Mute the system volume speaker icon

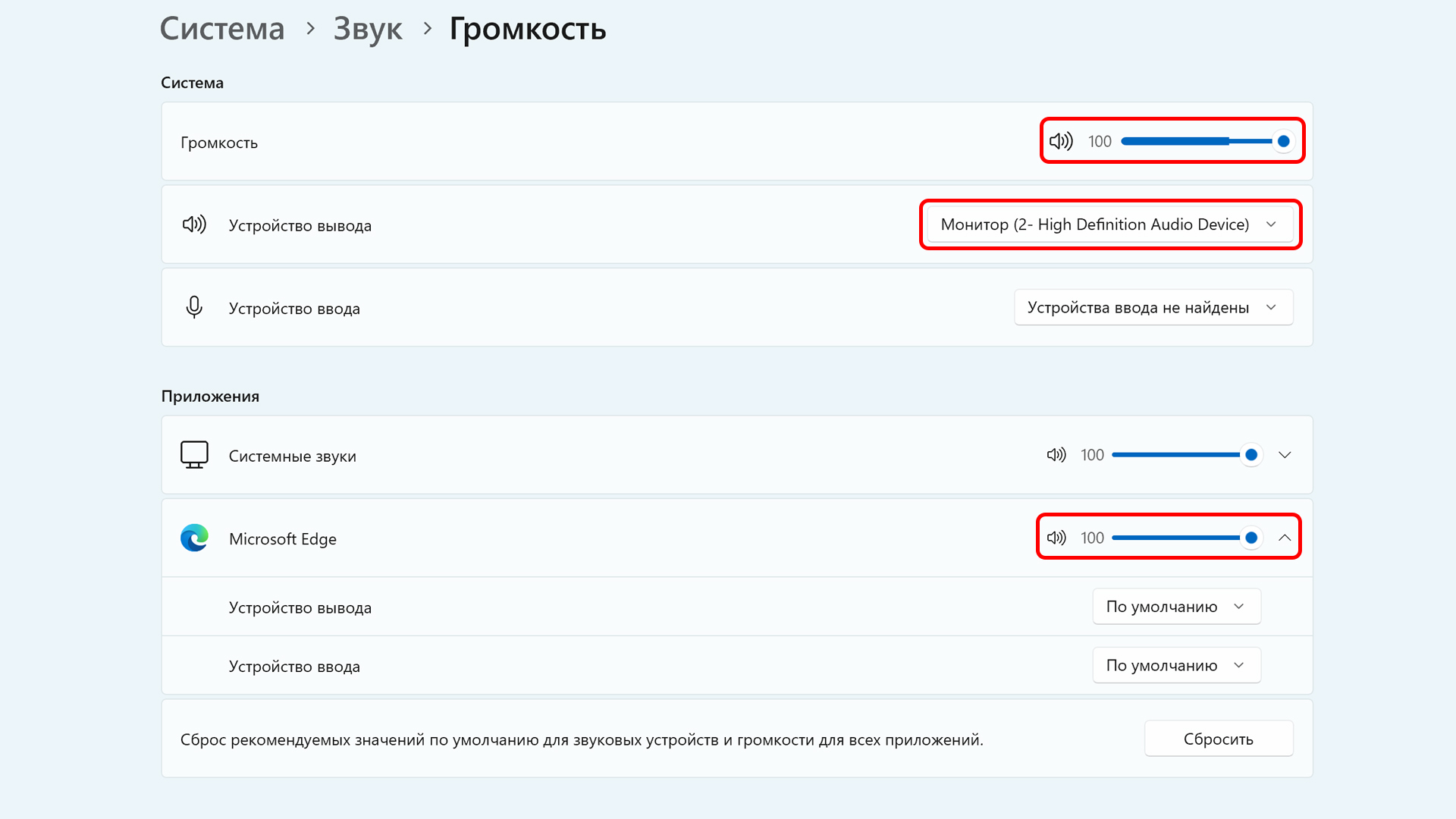click(1060, 141)
